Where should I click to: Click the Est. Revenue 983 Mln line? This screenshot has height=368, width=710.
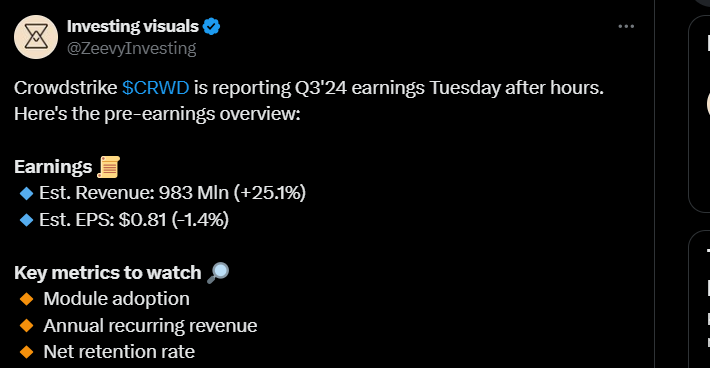(173, 193)
